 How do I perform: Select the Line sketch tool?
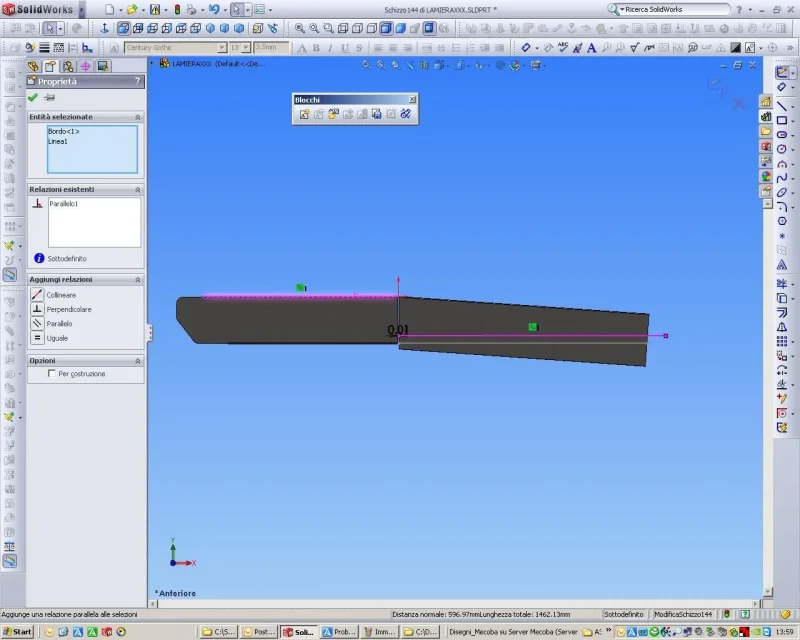[x=782, y=106]
